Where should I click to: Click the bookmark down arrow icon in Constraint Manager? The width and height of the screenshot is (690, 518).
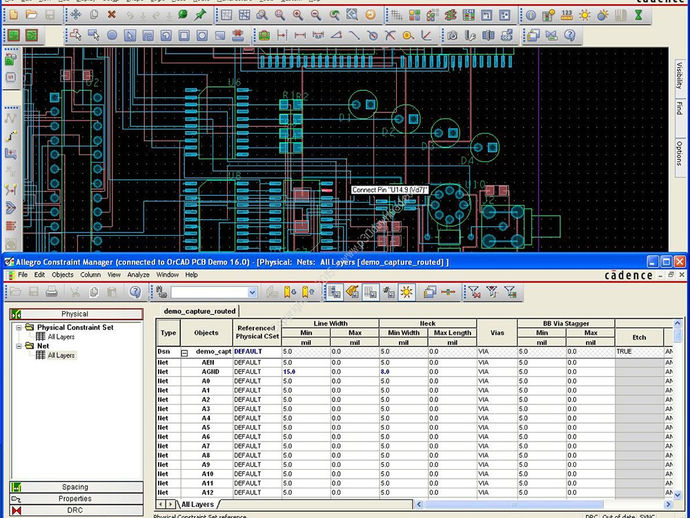tap(290, 292)
